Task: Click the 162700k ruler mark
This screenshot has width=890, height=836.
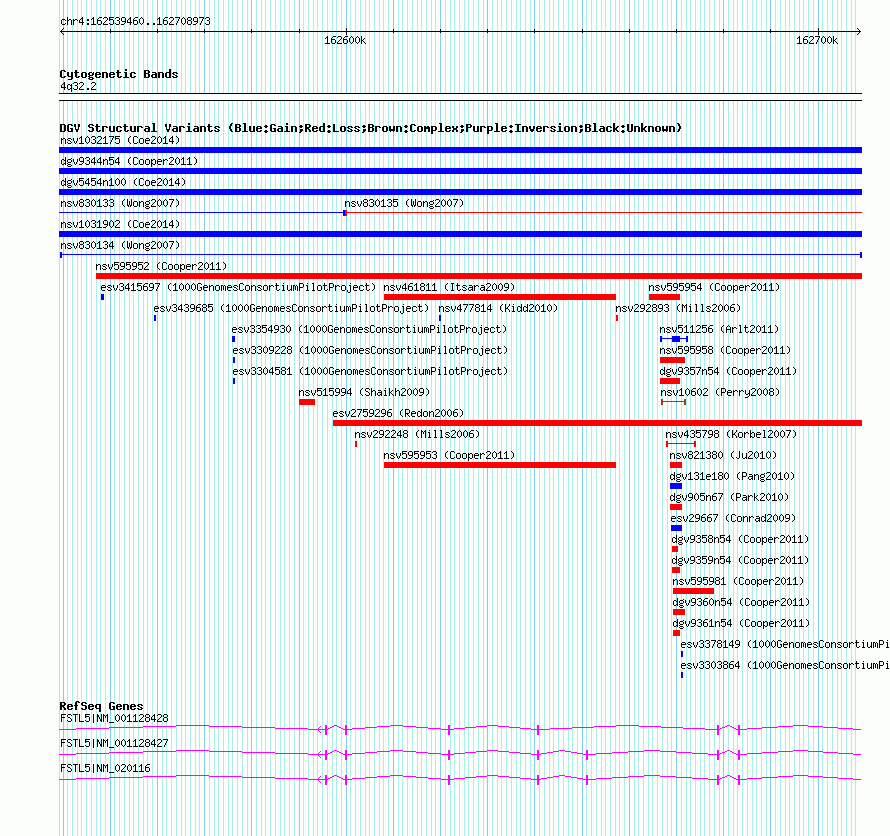Action: pyautogui.click(x=817, y=40)
